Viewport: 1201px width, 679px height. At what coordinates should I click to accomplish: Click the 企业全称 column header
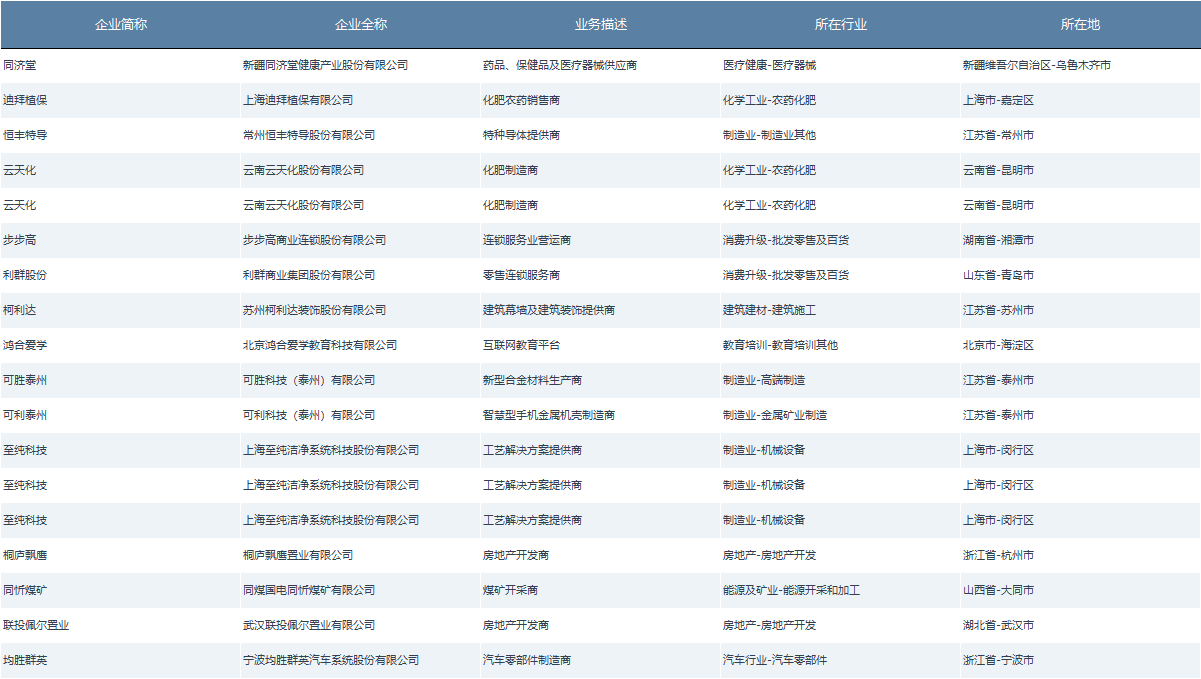coord(360,24)
